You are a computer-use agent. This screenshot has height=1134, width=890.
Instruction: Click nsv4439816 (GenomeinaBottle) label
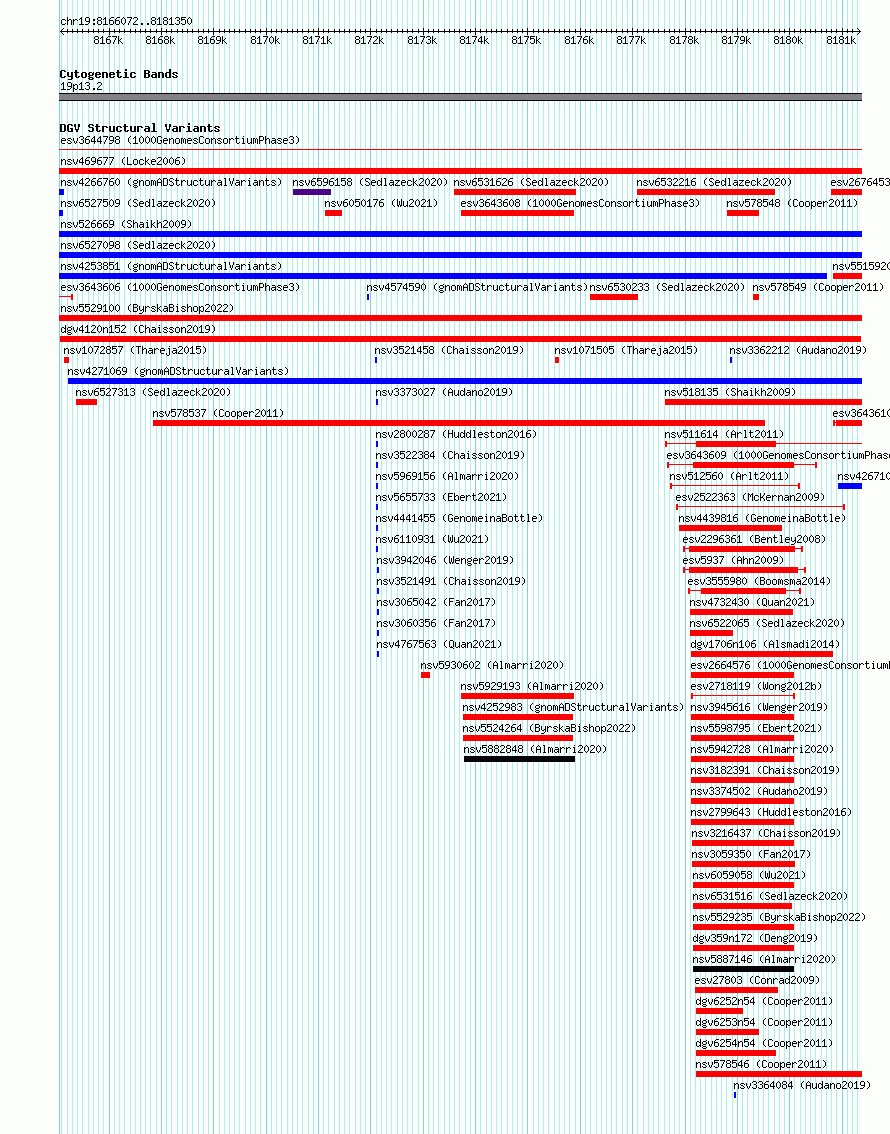(x=762, y=518)
